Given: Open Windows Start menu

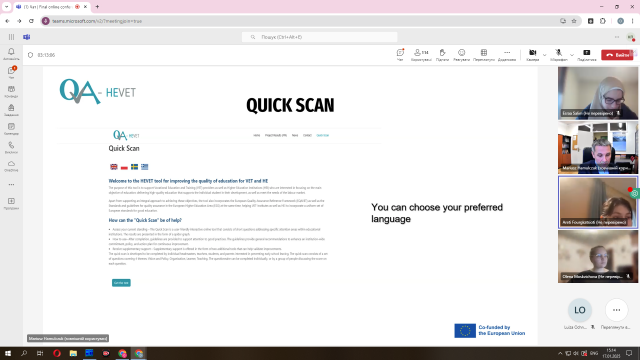Looking at the screenshot, I should [8, 353].
